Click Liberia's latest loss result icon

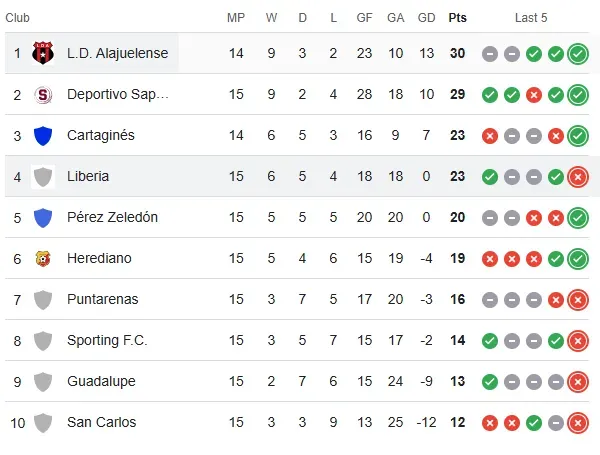click(577, 177)
